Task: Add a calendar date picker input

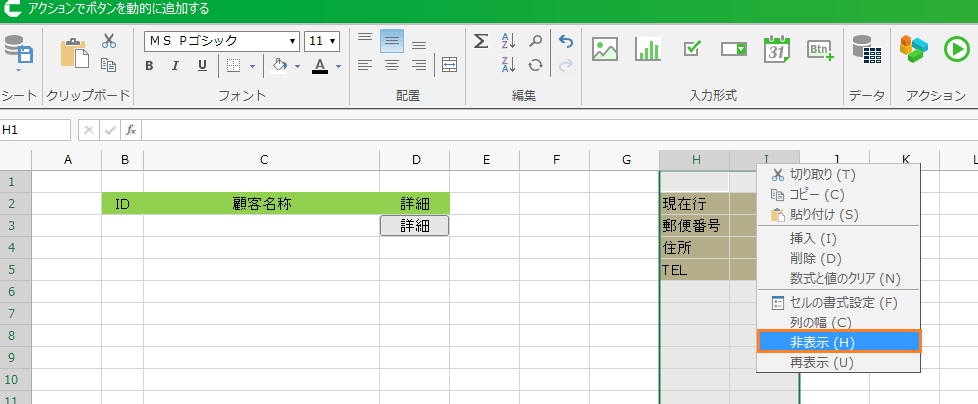Action: pos(777,49)
